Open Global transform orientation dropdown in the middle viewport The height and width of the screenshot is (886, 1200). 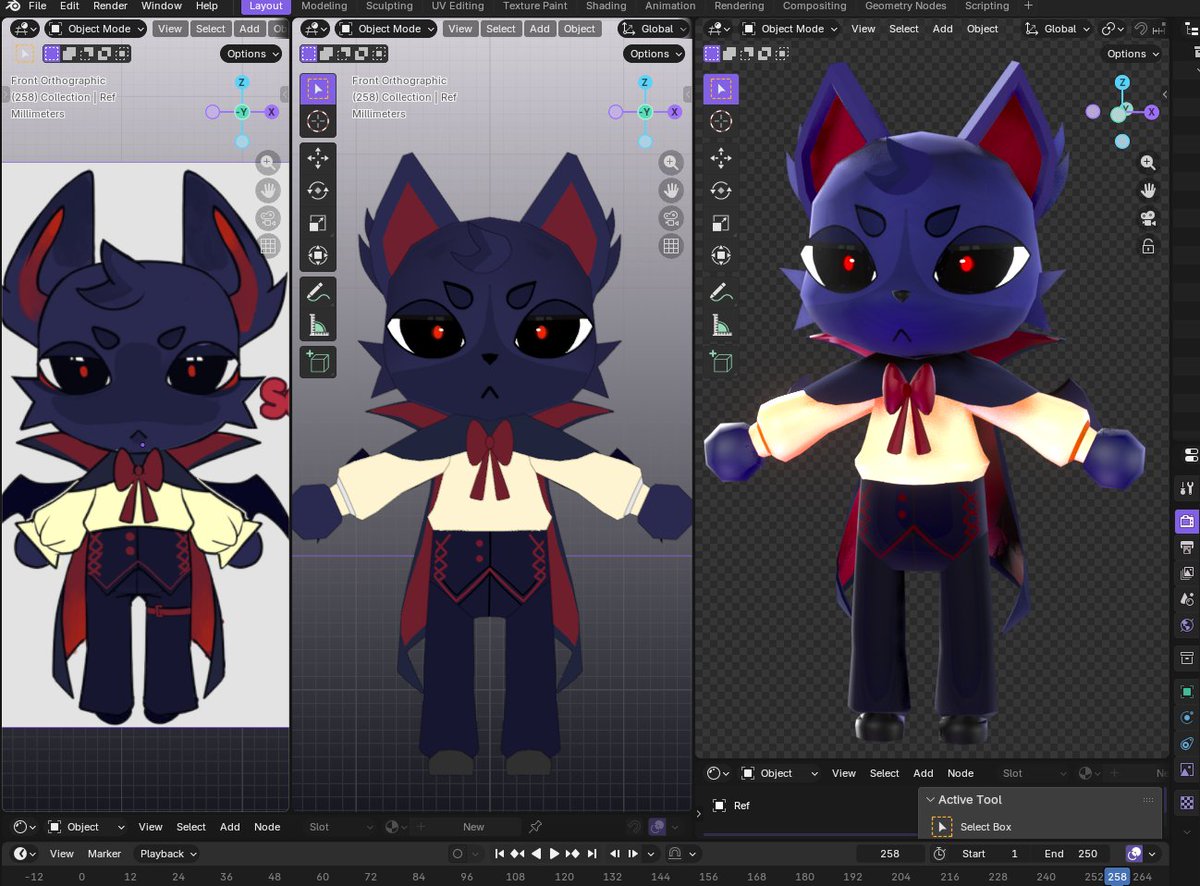pyautogui.click(x=654, y=29)
